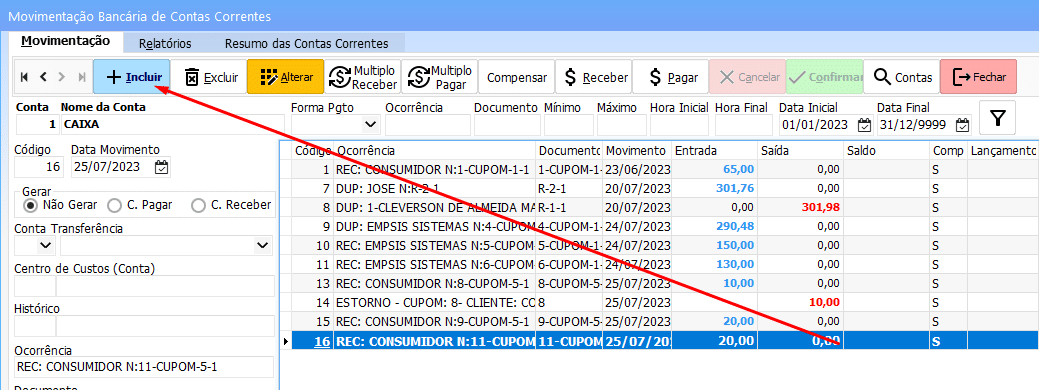
Task: Switch to Relatórios tab
Action: tap(165, 44)
